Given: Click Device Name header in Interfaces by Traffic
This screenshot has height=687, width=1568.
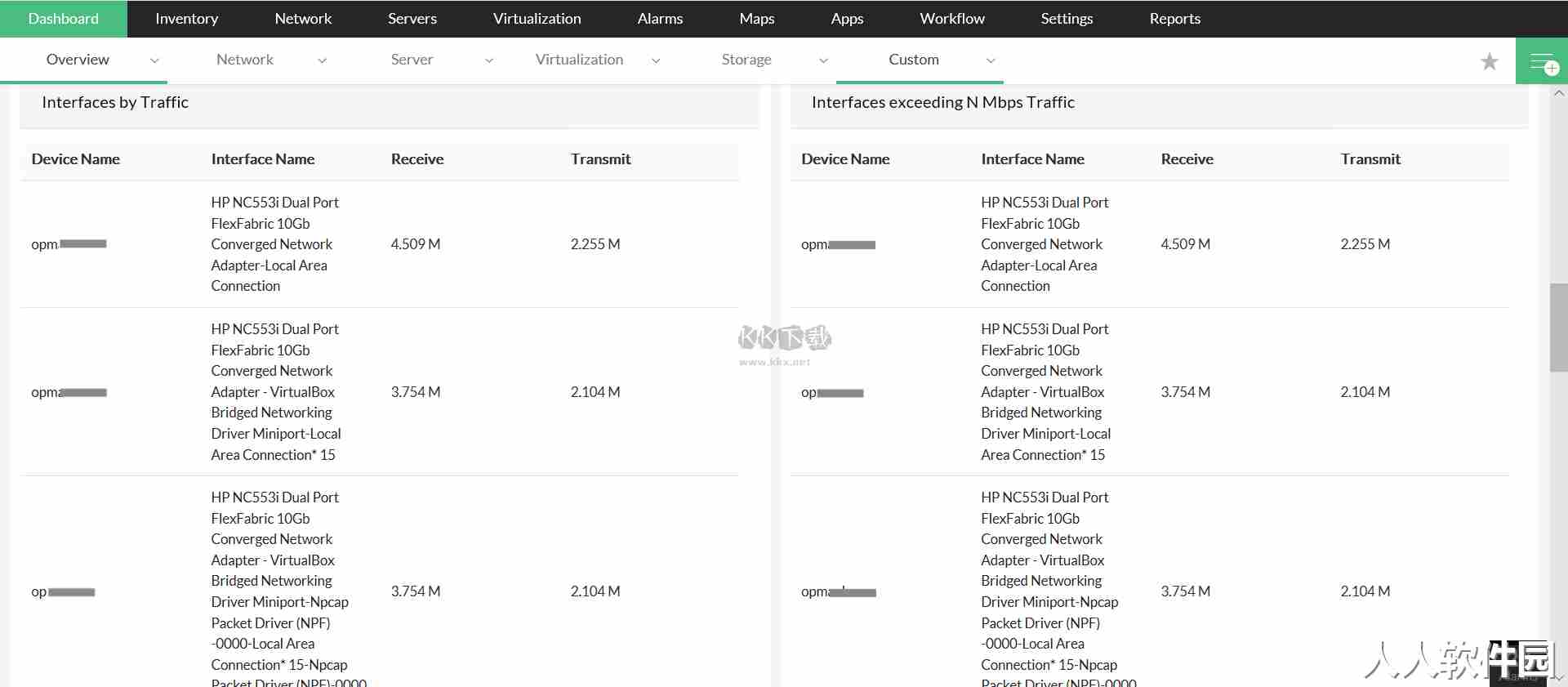Looking at the screenshot, I should pos(76,159).
